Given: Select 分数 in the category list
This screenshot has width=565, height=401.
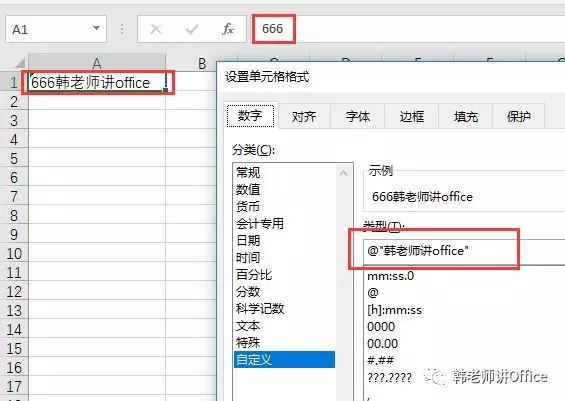Looking at the screenshot, I should (x=285, y=291).
